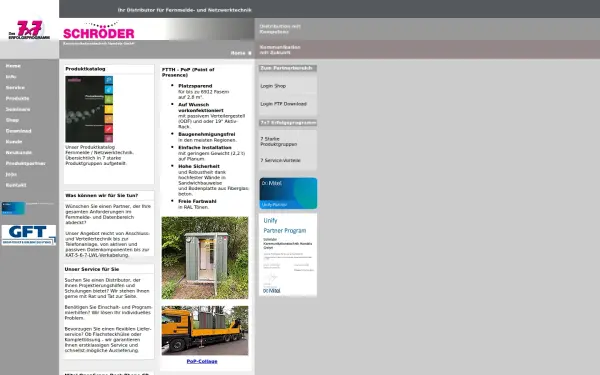Viewport: 600px width, 375px height.
Task: Click the Mitel Unify Partner banner
Action: tap(288, 193)
